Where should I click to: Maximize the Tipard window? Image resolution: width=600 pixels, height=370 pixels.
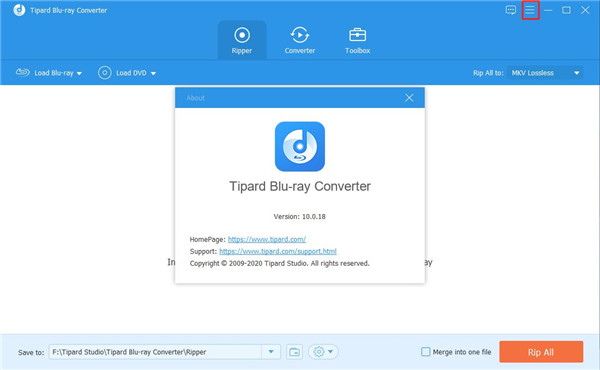coord(566,10)
